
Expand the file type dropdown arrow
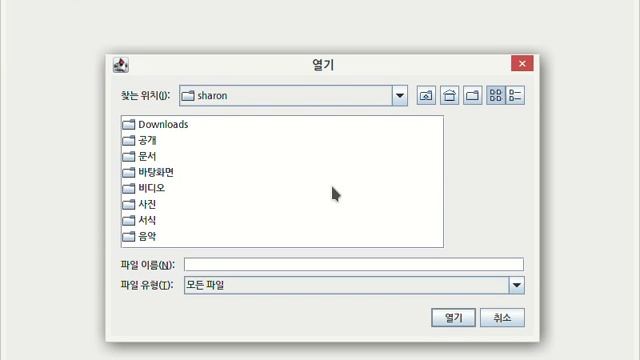pyautogui.click(x=516, y=285)
